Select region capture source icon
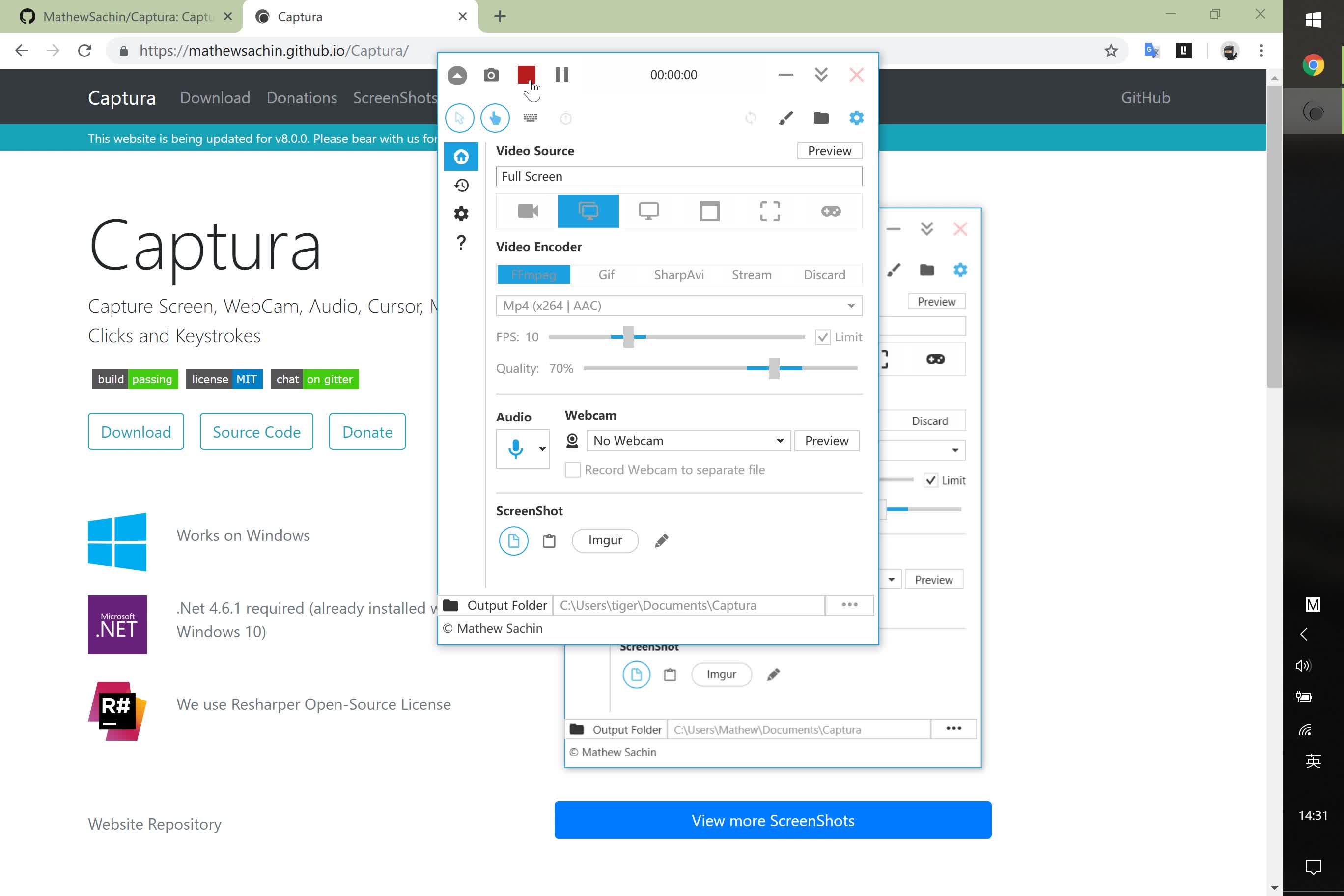1344x896 pixels. 770,211
